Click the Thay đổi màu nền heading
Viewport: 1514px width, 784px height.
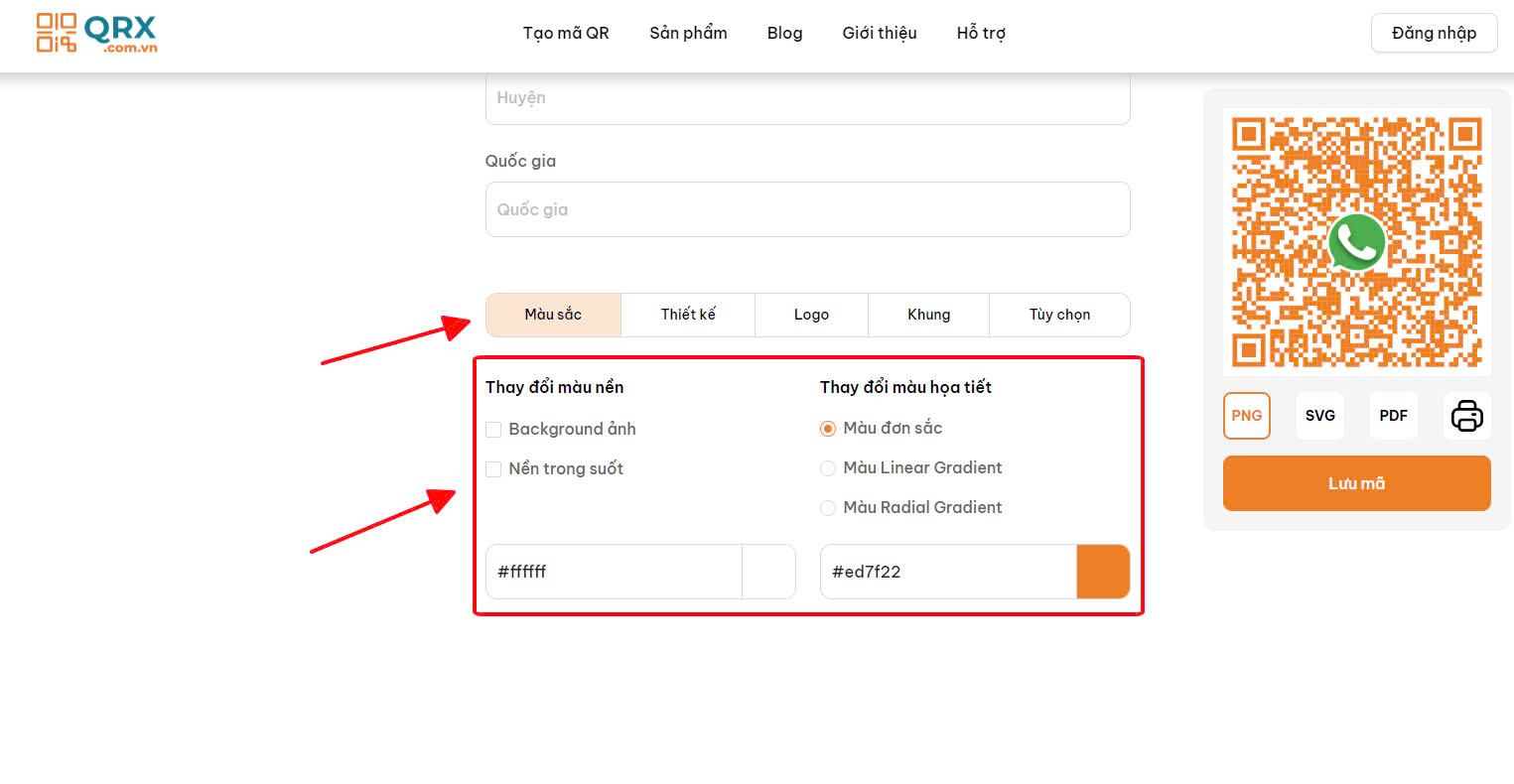(555, 387)
